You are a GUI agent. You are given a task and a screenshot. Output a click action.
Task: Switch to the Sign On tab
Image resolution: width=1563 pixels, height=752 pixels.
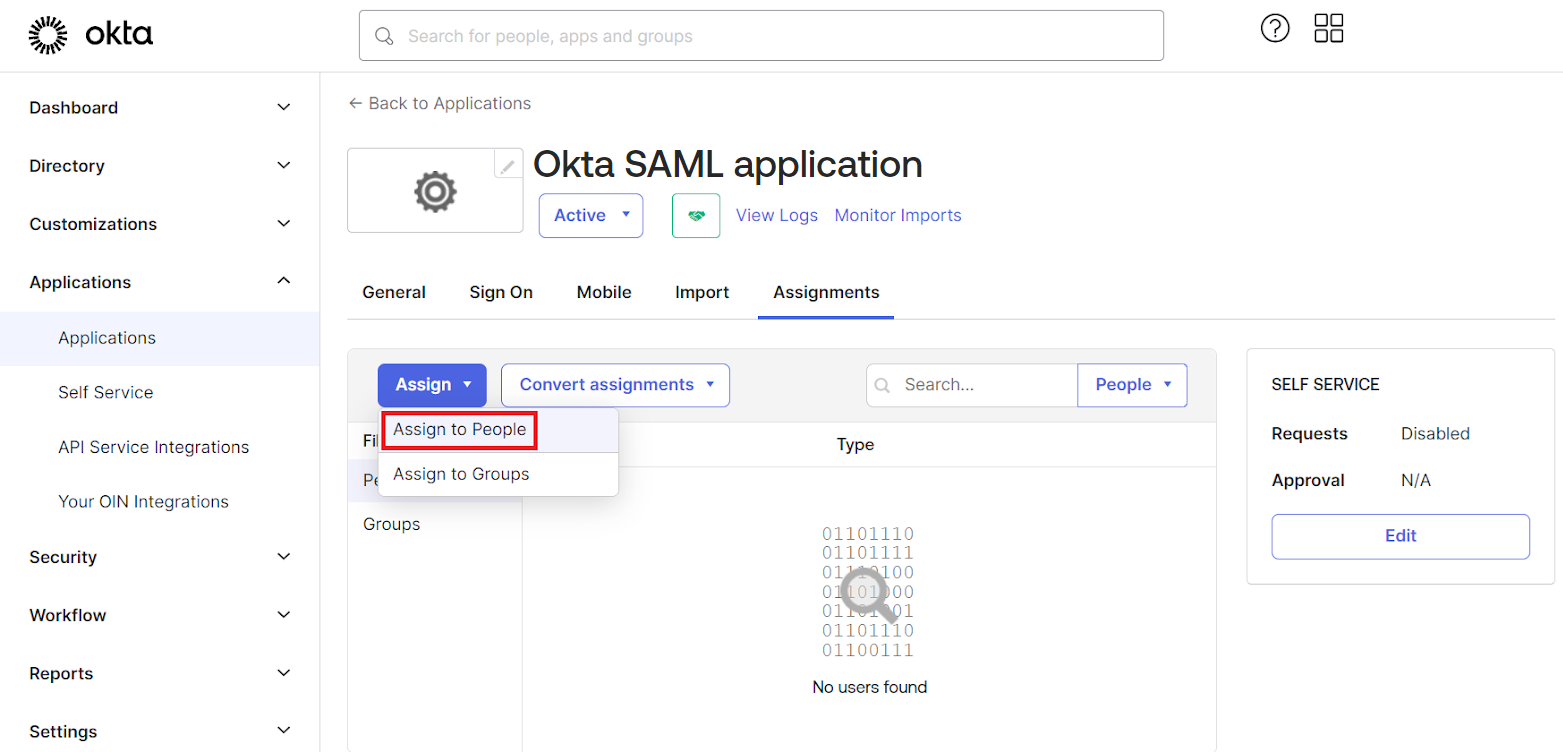[501, 292]
